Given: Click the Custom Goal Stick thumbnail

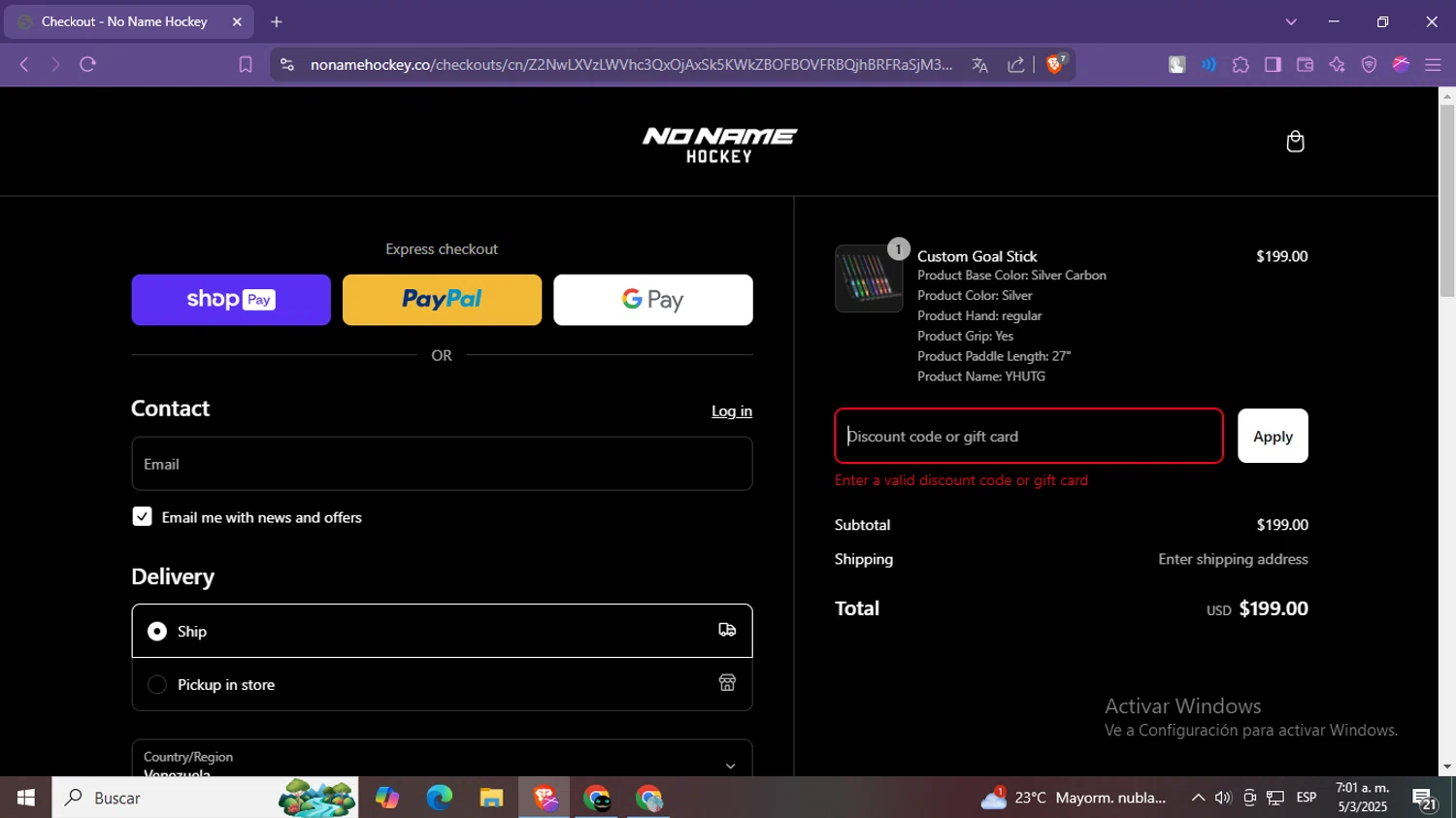Looking at the screenshot, I should 869,278.
